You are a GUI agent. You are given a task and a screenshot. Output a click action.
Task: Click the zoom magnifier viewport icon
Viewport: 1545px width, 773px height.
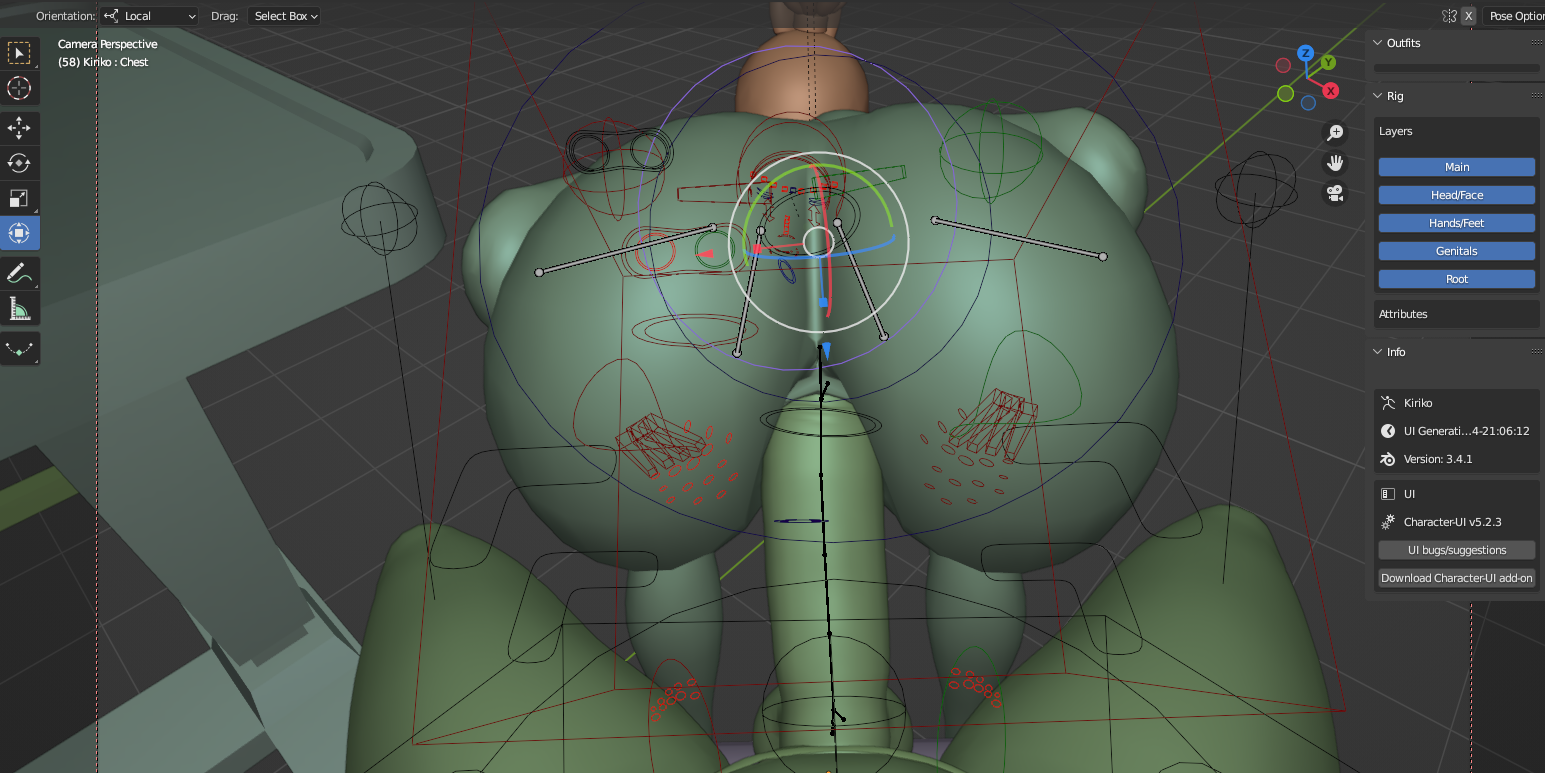(1335, 133)
